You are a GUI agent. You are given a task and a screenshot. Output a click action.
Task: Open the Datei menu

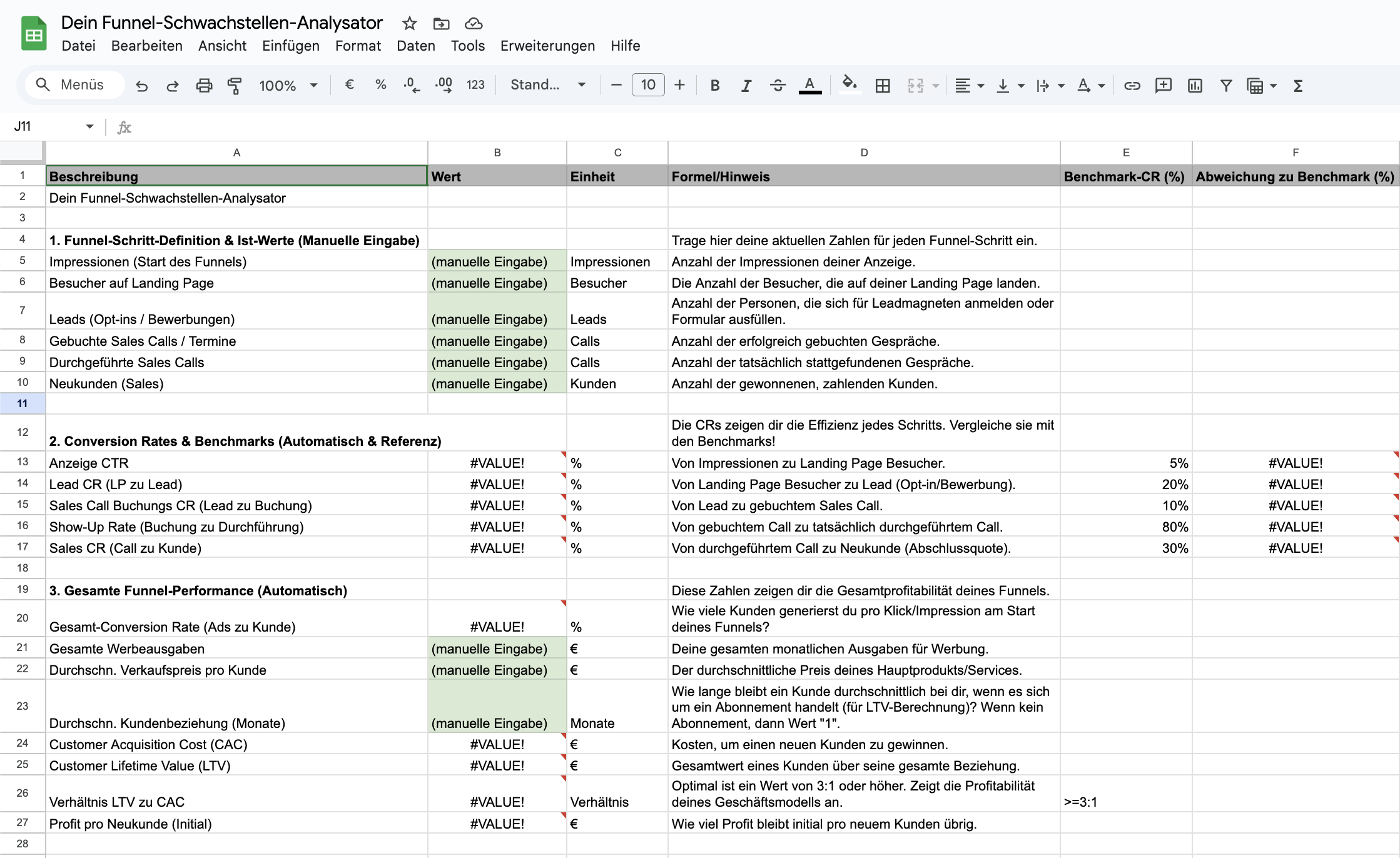click(78, 46)
